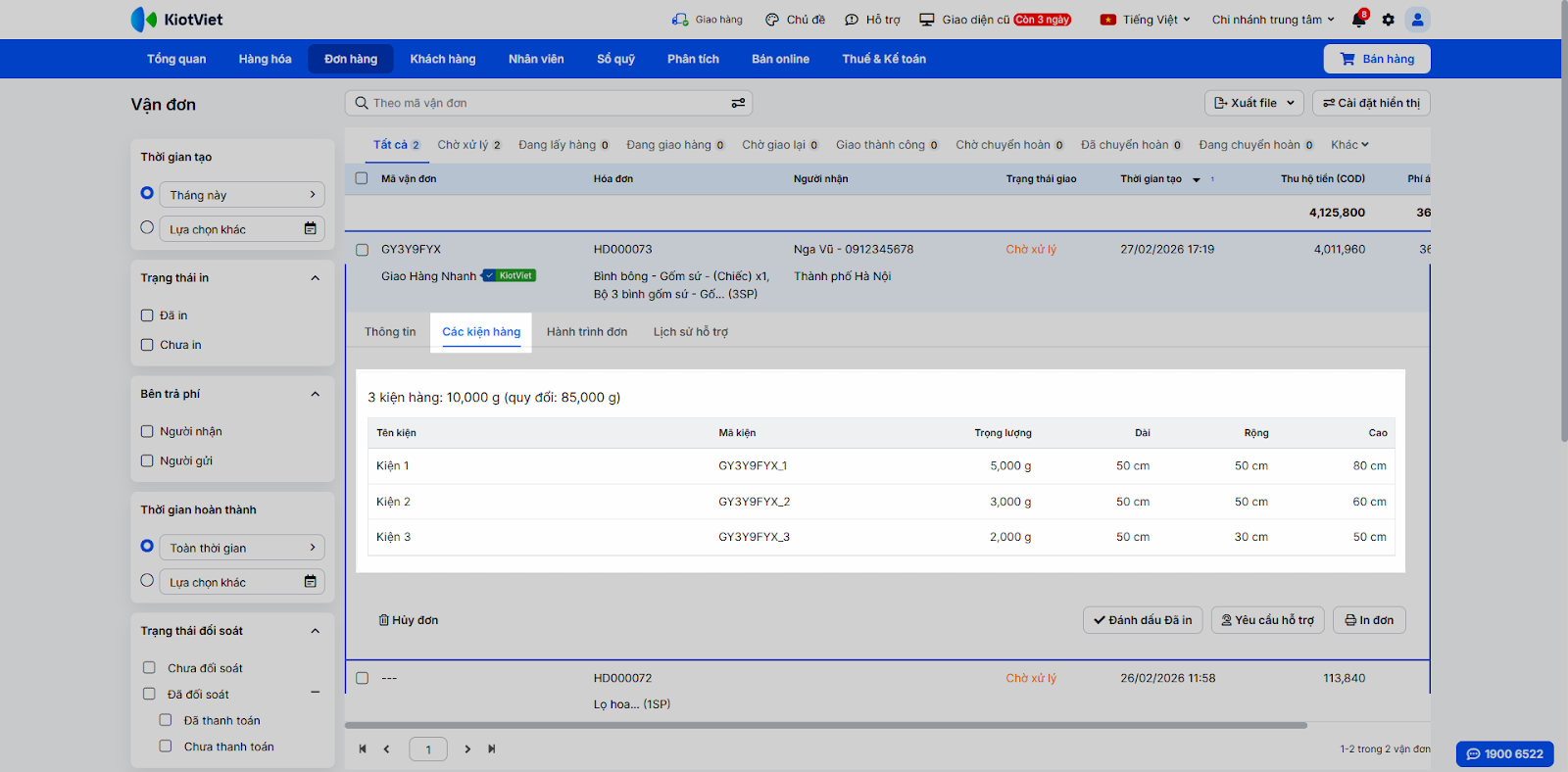Click the user account avatar icon
Screen dimensions: 1568x772
[x=1417, y=20]
